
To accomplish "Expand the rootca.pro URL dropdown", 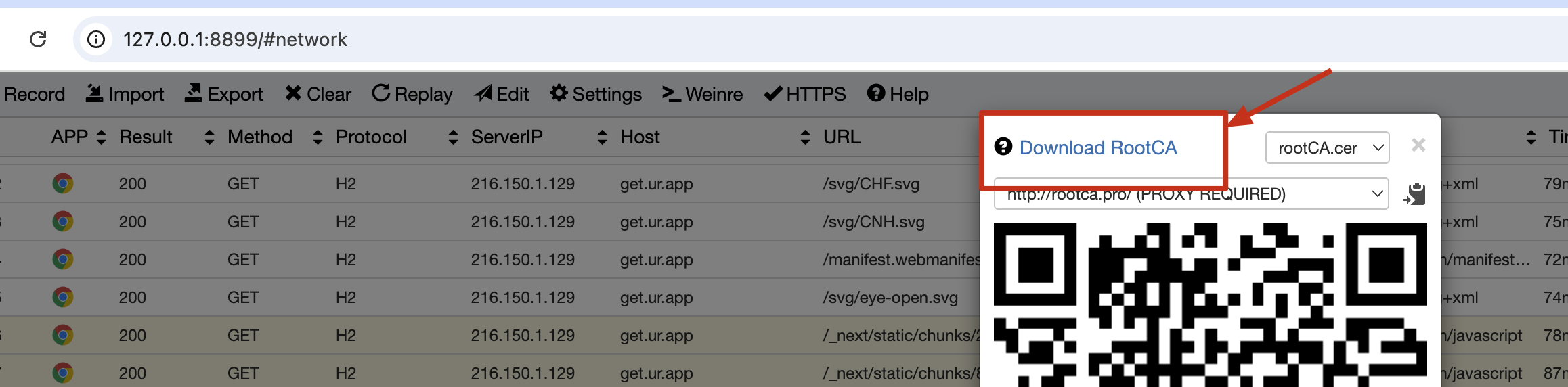I will tap(1191, 194).
